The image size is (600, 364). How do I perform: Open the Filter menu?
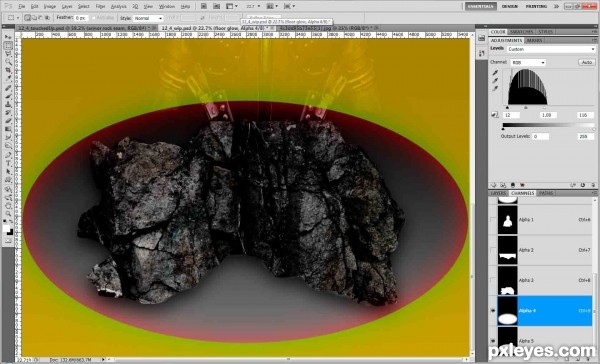pos(100,7)
